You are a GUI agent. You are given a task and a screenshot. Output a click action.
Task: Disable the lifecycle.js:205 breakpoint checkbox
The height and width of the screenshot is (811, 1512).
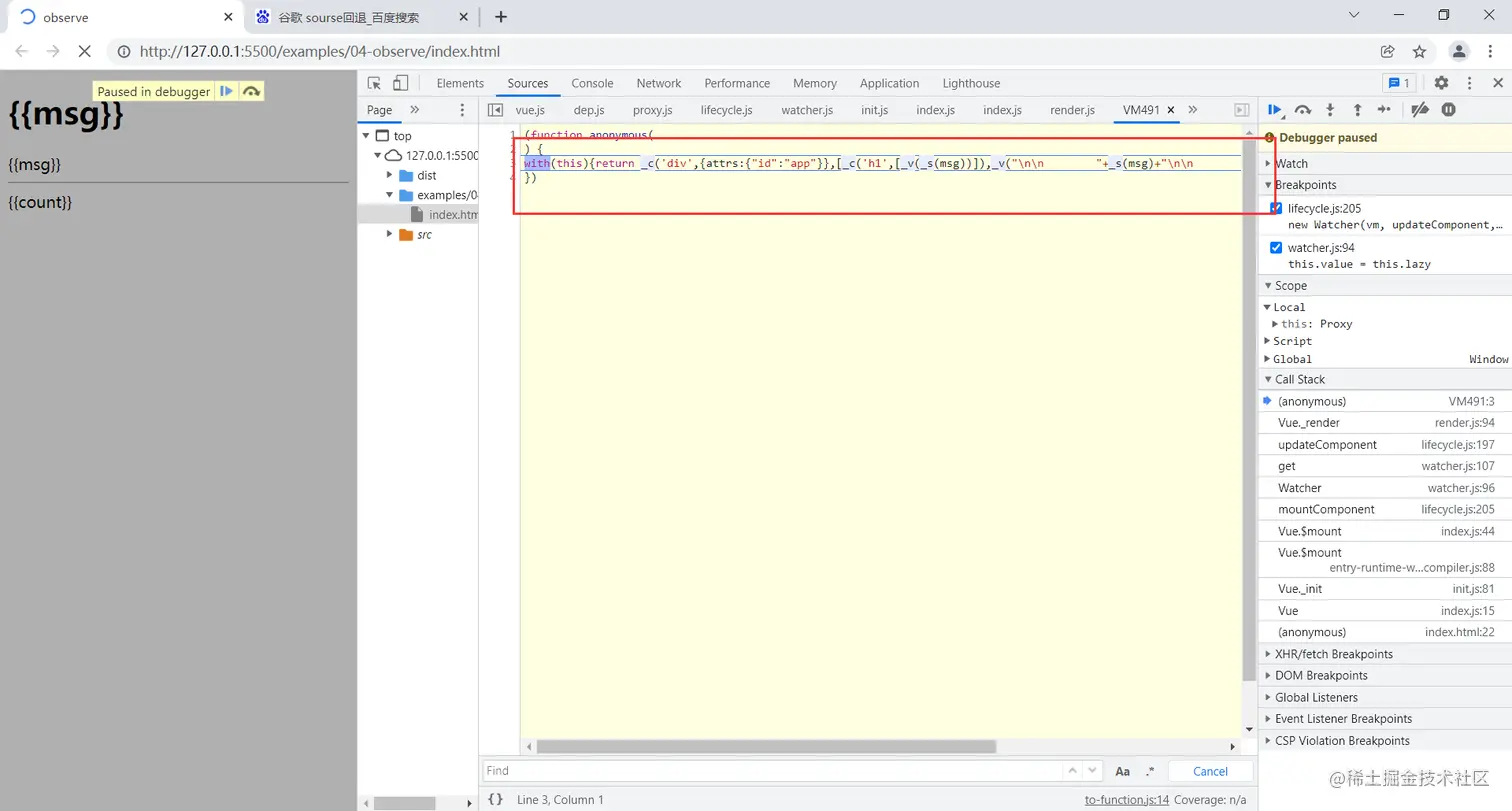tap(1276, 208)
